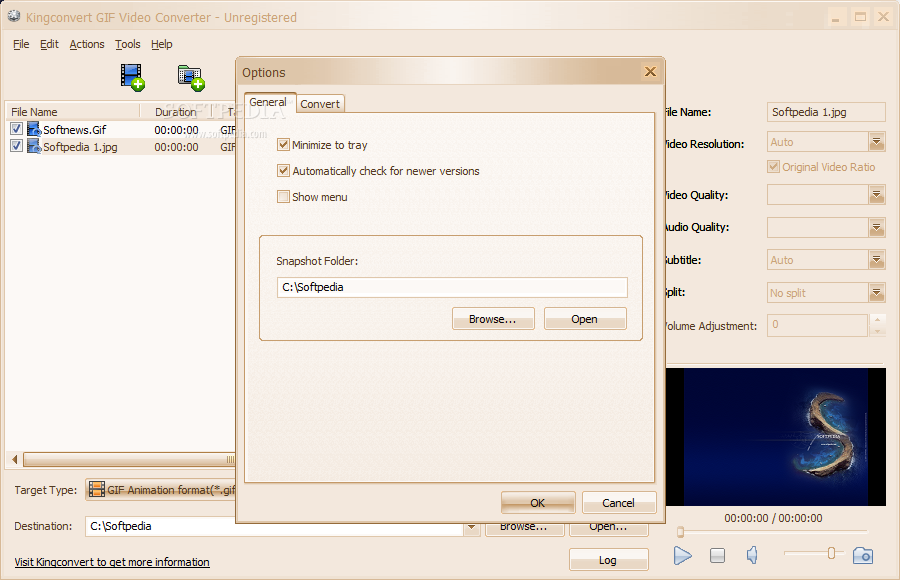Screen dimensions: 900x580
Task: Expand the Split dropdown
Action: click(876, 293)
